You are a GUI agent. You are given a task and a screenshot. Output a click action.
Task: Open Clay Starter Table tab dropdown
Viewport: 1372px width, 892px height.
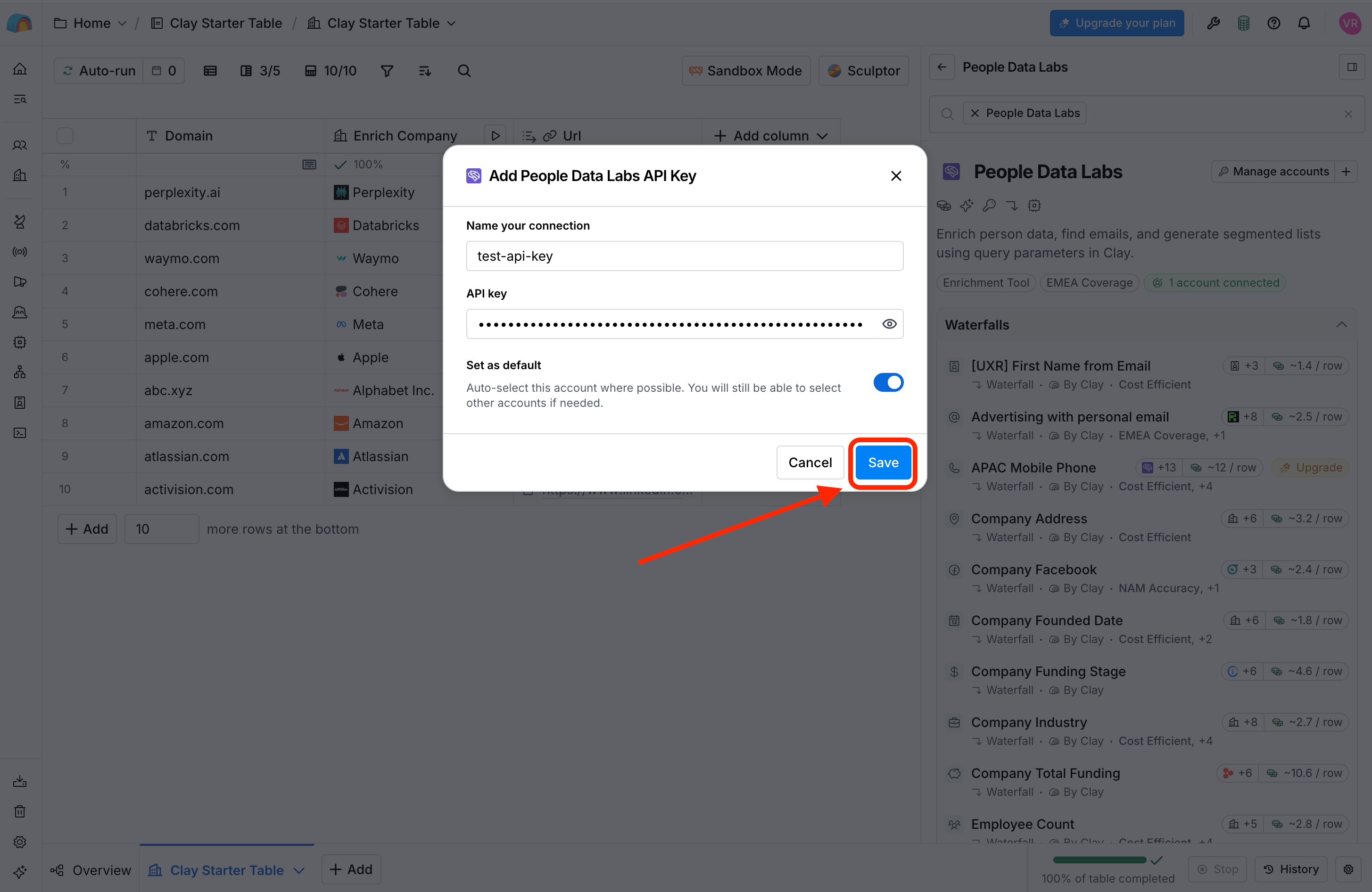[298, 871]
